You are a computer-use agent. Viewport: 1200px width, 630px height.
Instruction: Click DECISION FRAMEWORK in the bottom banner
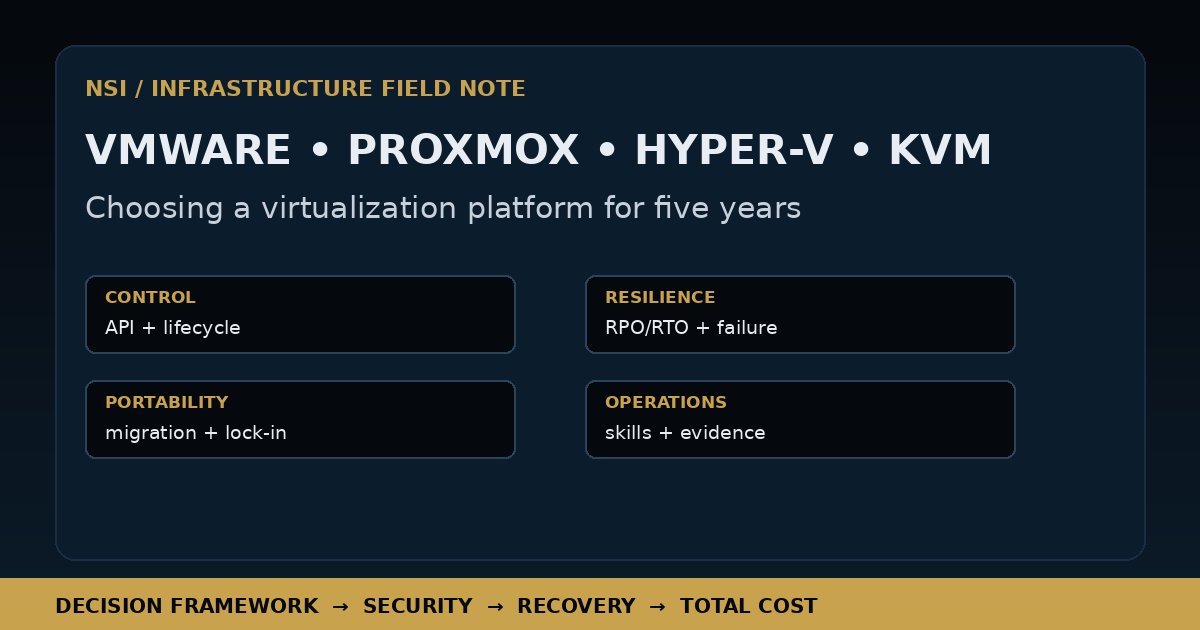click(x=186, y=606)
